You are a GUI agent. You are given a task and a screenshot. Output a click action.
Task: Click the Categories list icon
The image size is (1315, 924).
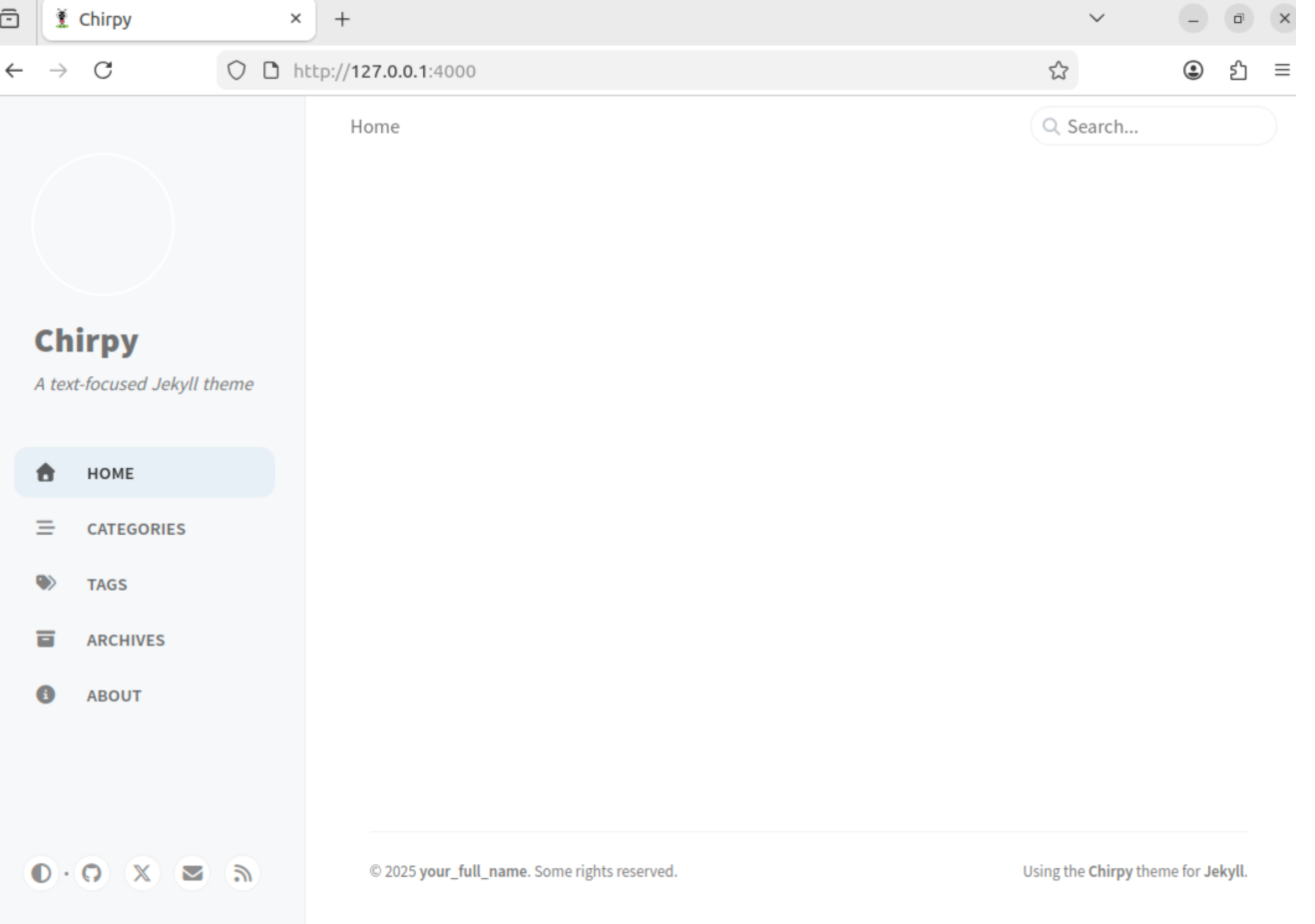(46, 528)
